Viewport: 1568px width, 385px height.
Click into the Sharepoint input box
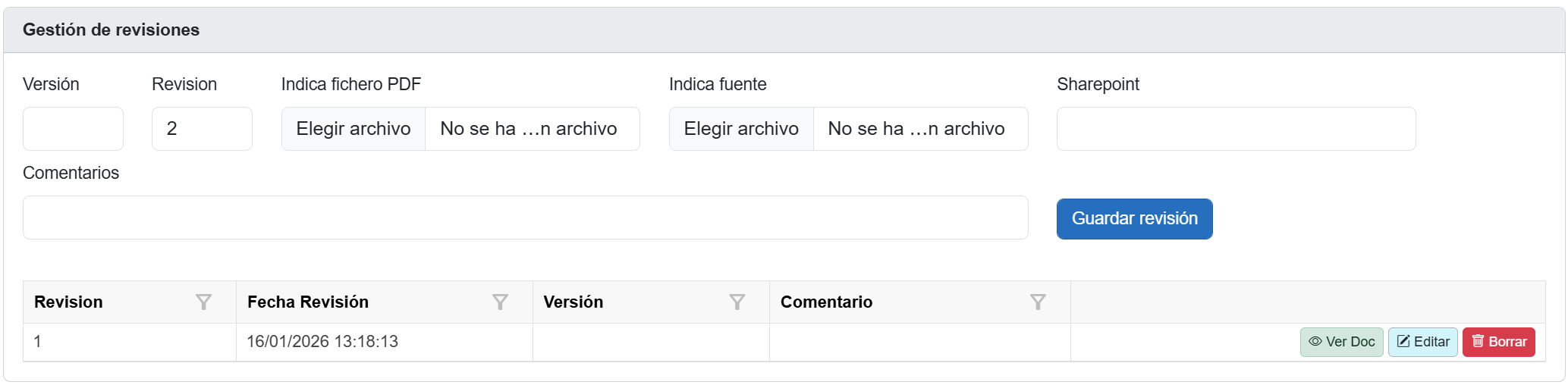[x=1235, y=129]
